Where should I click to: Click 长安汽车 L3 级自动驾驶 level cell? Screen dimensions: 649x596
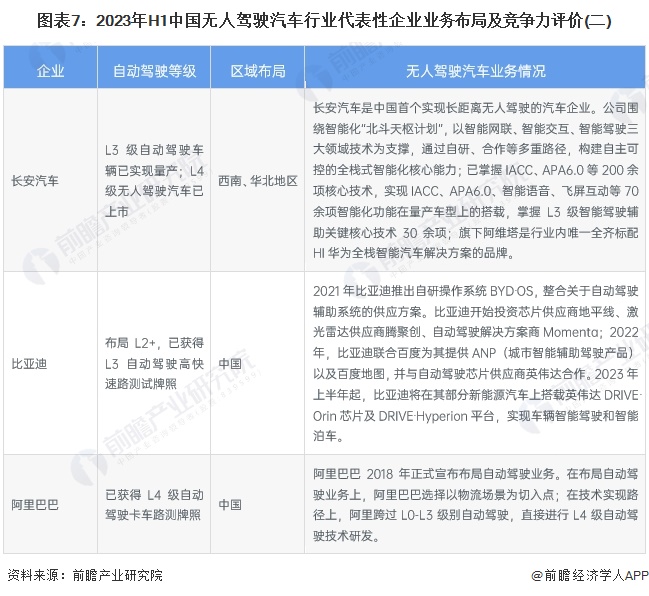[x=154, y=181]
